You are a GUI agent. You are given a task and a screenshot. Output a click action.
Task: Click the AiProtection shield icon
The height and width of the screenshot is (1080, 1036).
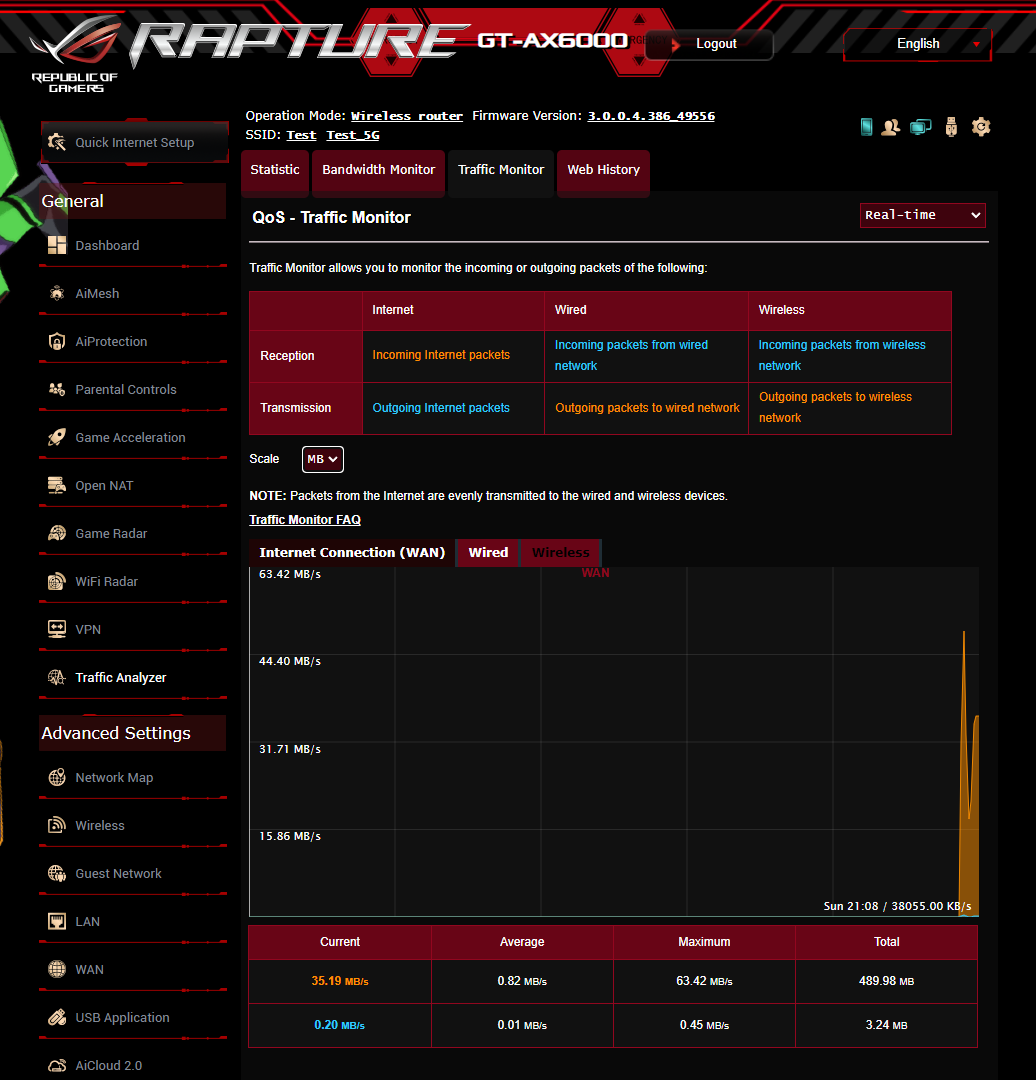point(57,342)
